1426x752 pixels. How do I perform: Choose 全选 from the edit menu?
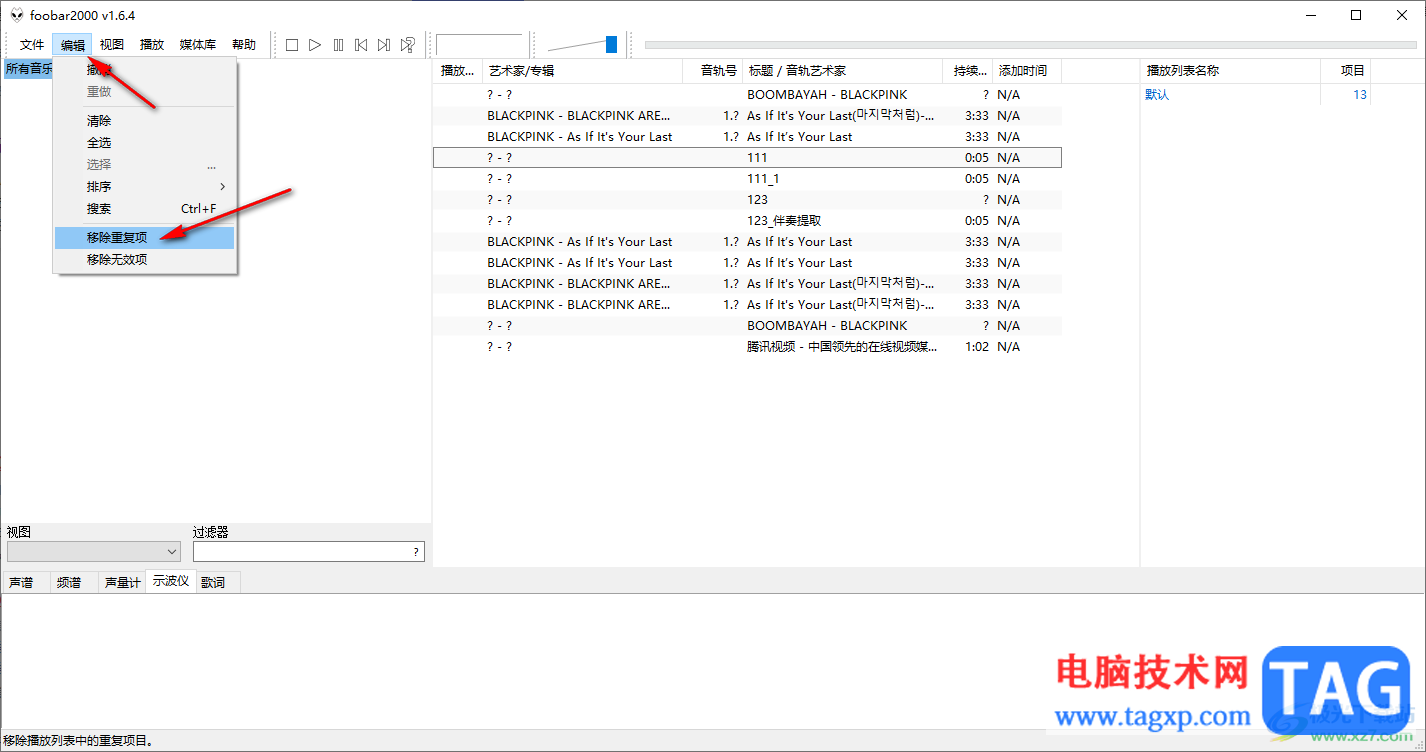[x=145, y=143]
